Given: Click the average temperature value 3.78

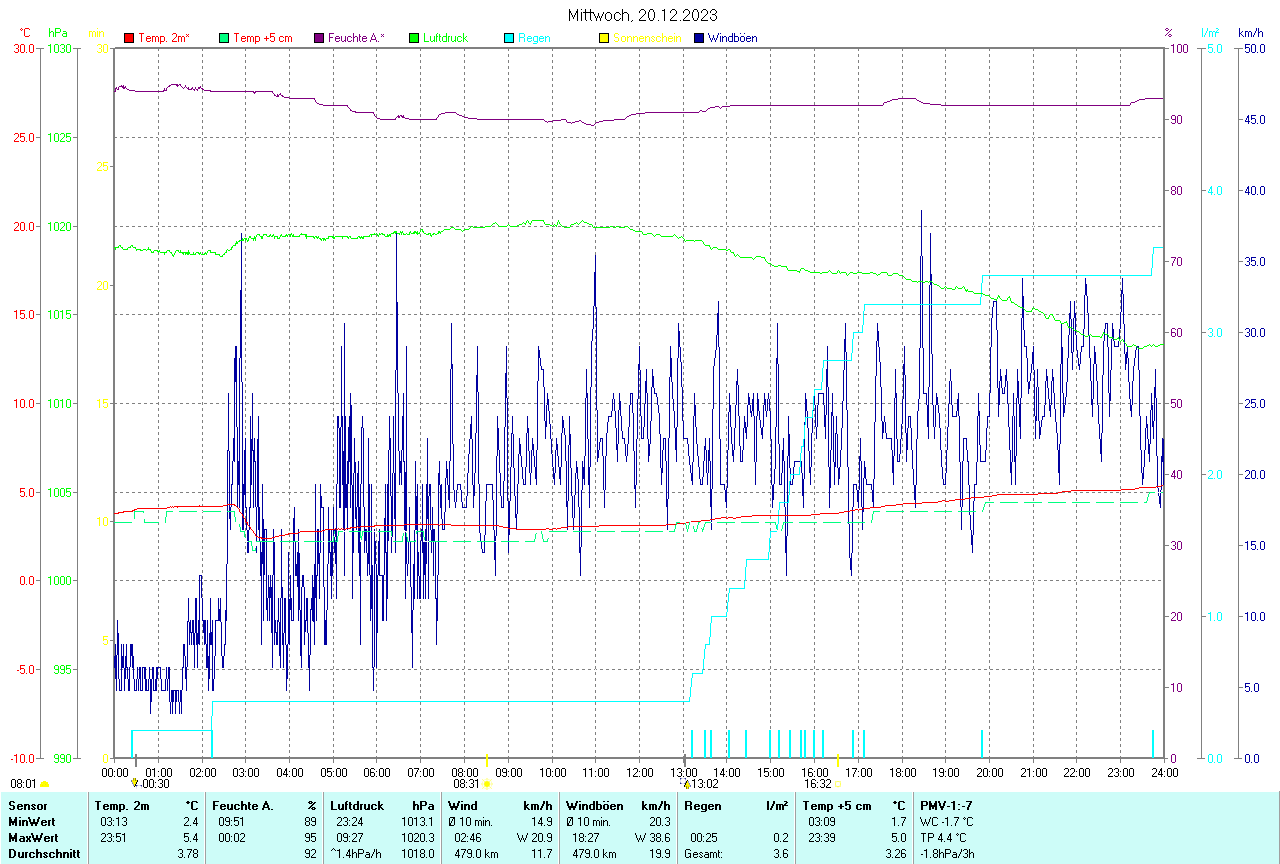Looking at the screenshot, I should (187, 853).
